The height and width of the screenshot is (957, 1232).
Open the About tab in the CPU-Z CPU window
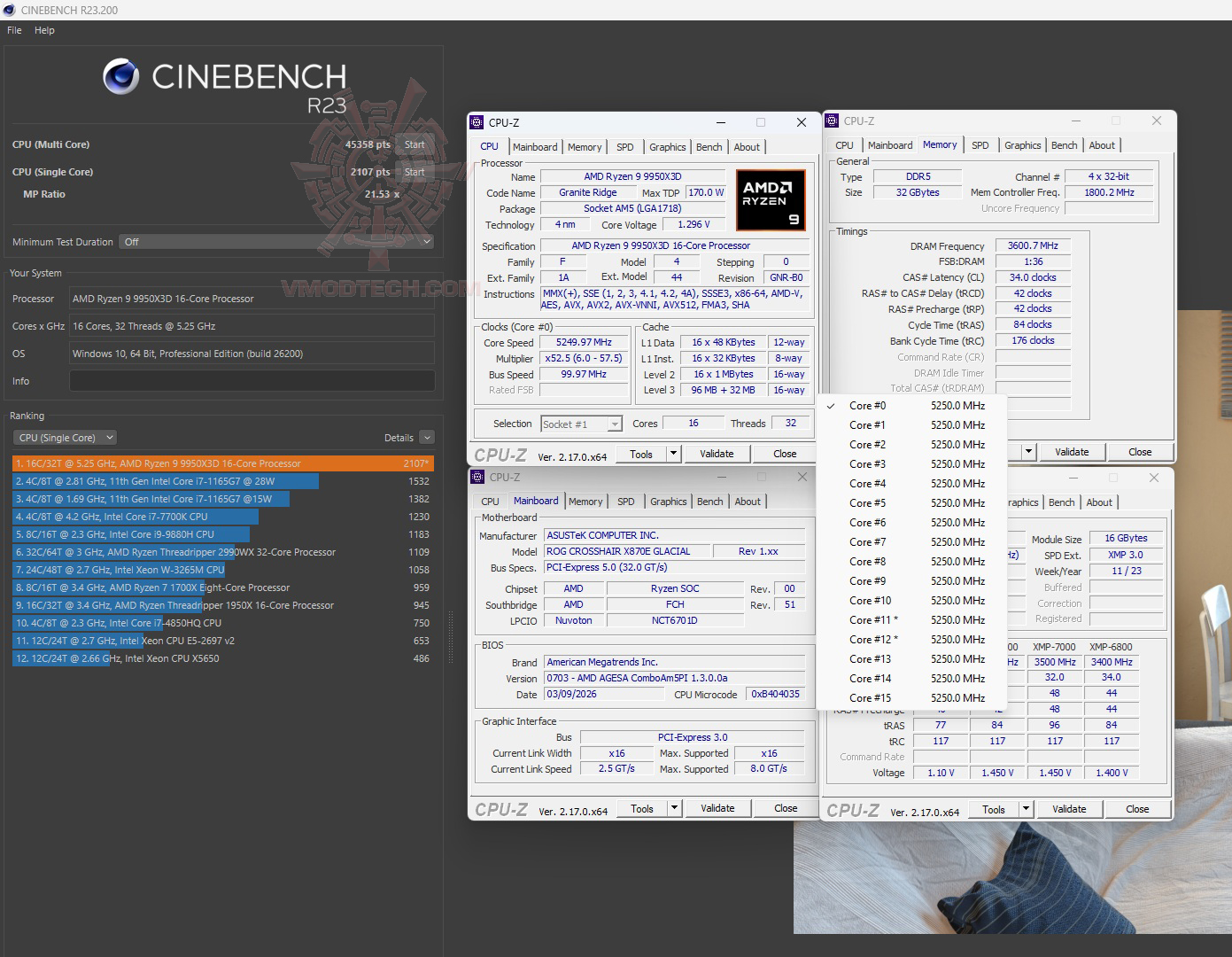(747, 147)
